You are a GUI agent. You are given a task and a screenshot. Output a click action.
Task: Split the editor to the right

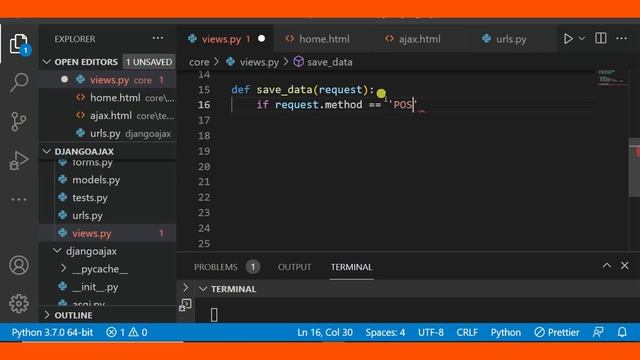[x=601, y=38]
